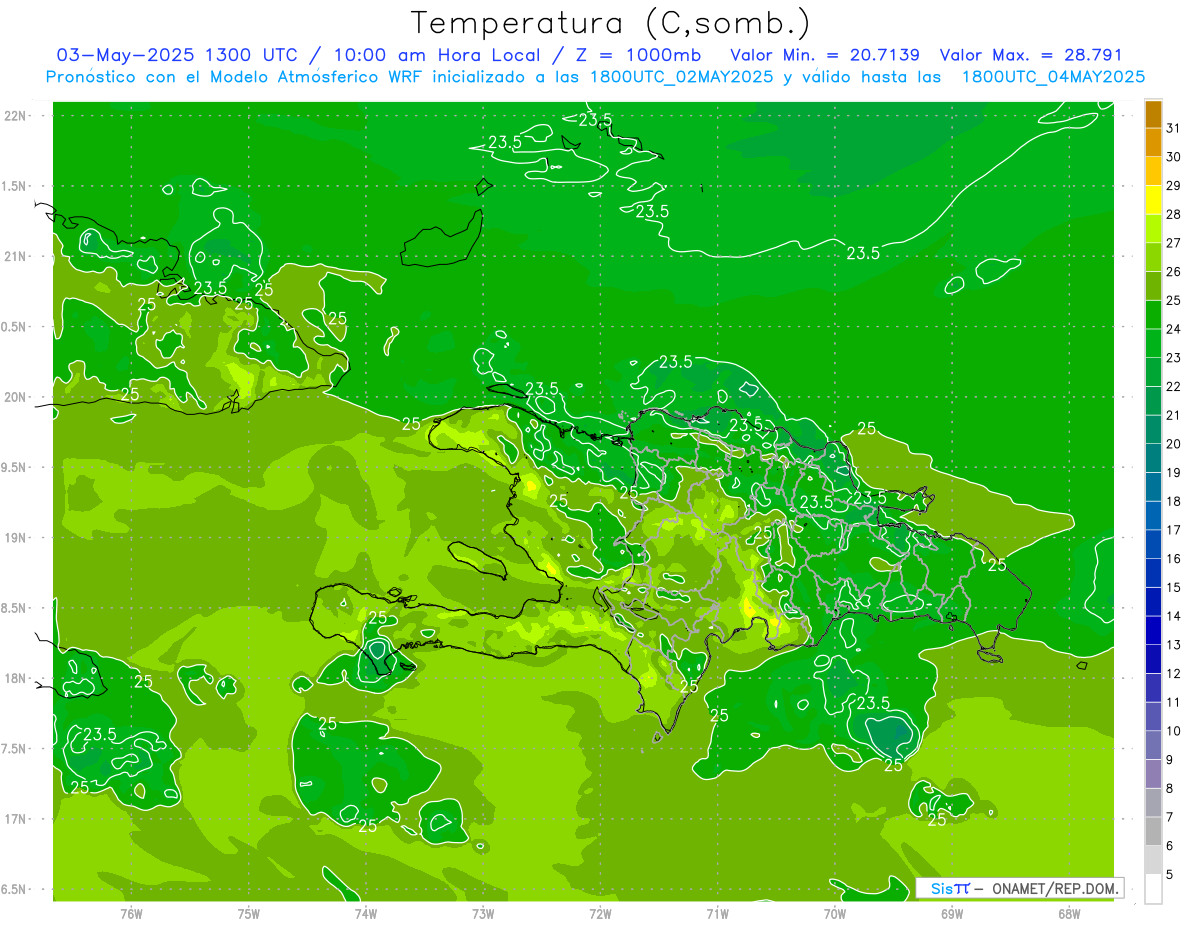
Task: Click the legend swatch between 30 and 31
Action: point(1153,143)
